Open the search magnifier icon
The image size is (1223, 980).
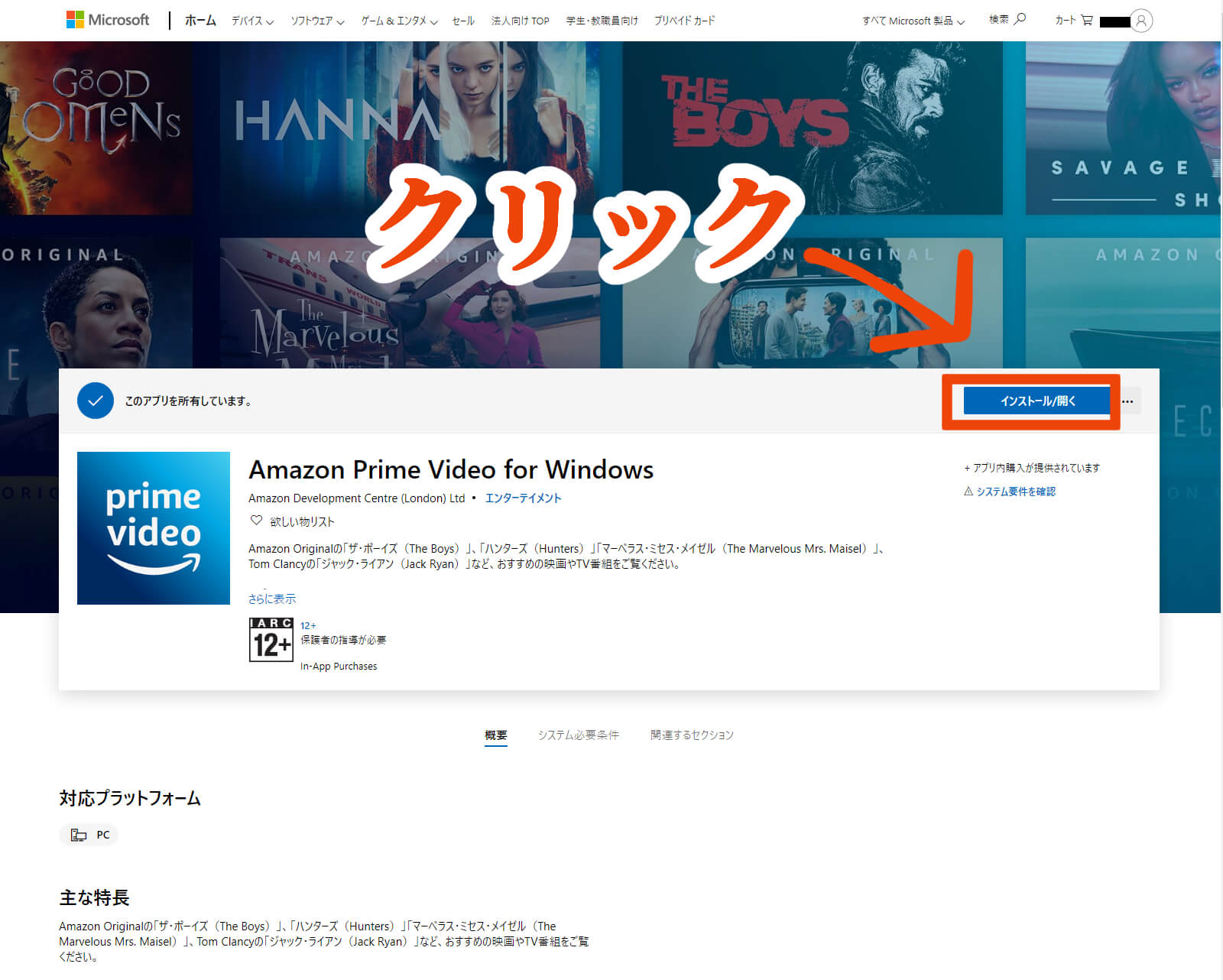tap(1020, 19)
